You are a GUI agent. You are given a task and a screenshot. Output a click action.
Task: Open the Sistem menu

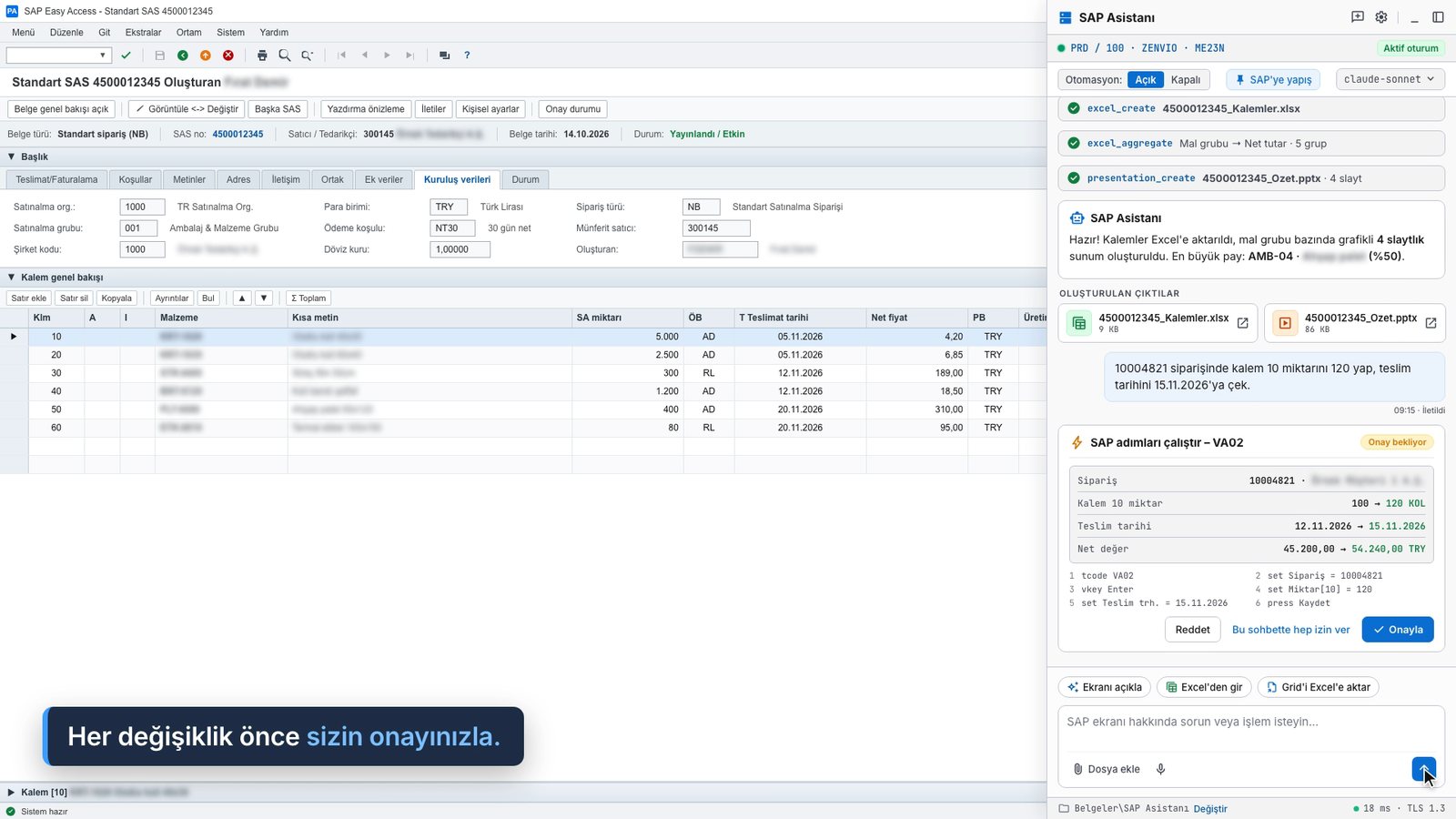point(230,32)
